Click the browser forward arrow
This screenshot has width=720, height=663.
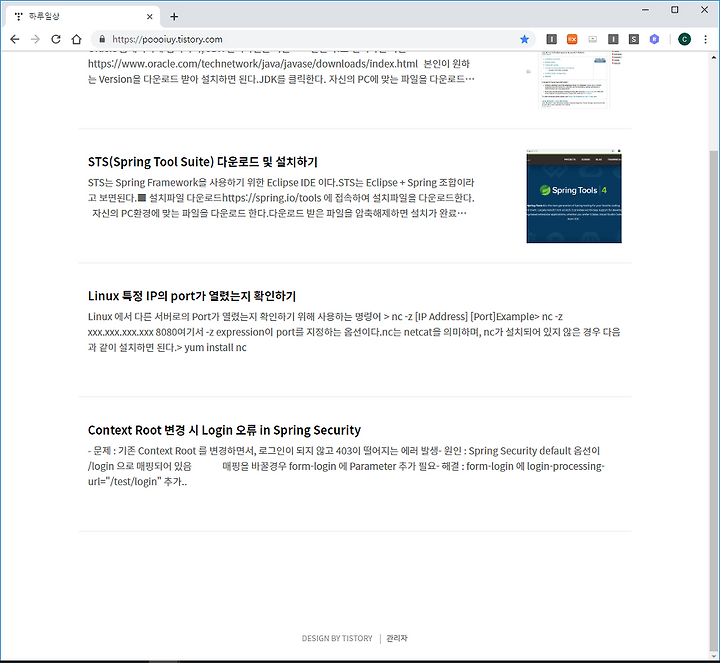click(35, 39)
